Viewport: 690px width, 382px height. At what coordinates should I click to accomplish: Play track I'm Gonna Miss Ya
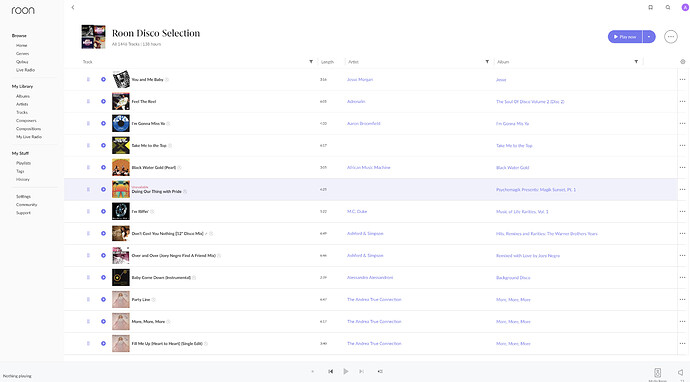[103, 124]
